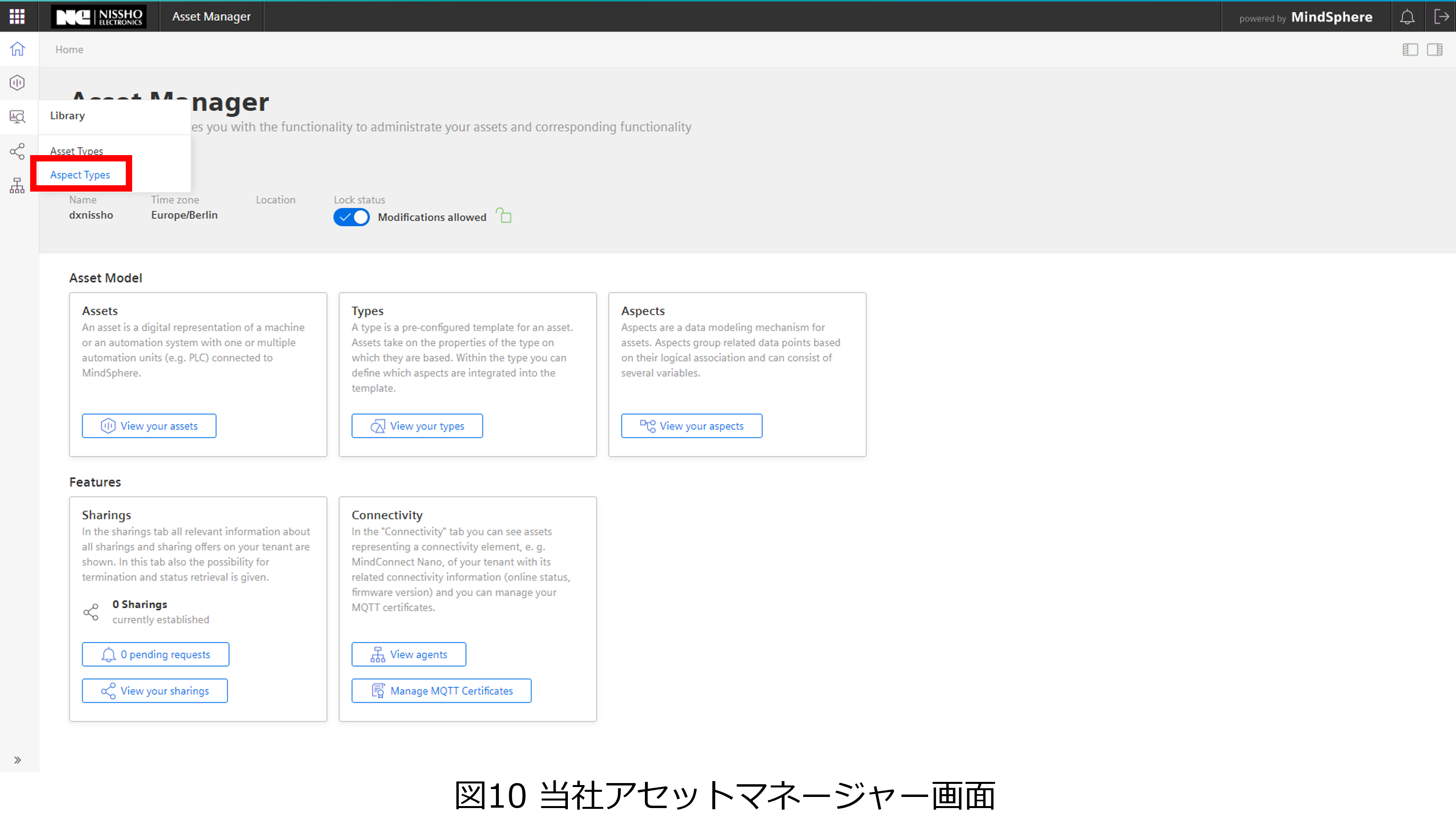
Task: Click the View your types button
Action: click(x=417, y=426)
